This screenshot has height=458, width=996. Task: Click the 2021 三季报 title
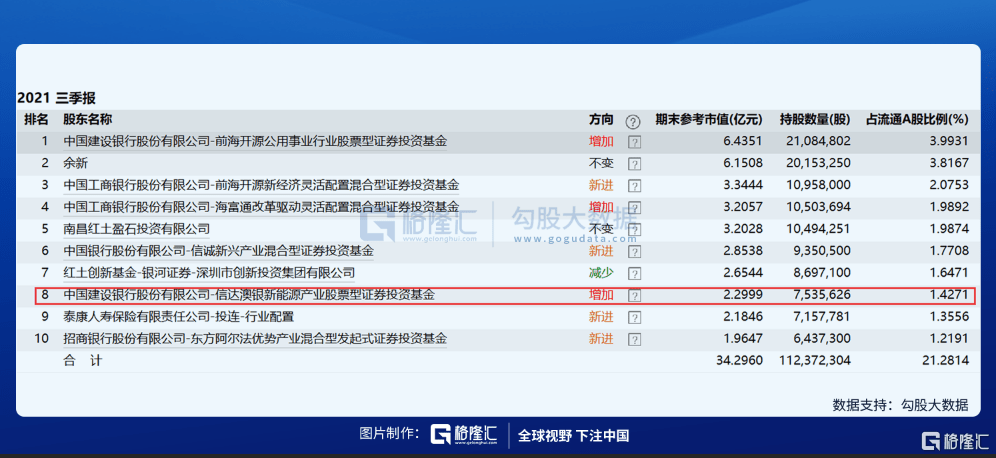[57, 98]
